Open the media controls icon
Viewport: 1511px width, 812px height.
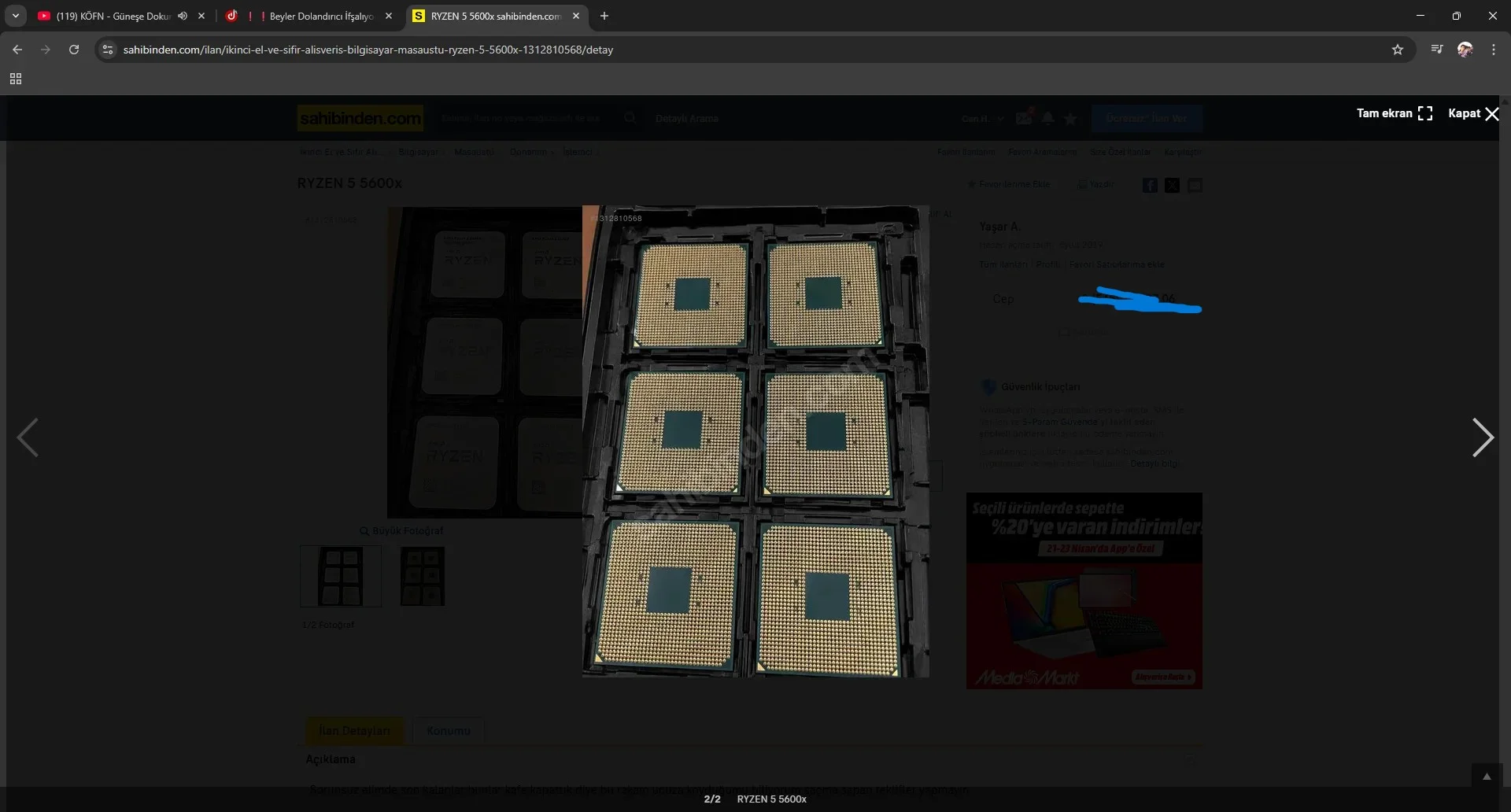coord(1437,50)
